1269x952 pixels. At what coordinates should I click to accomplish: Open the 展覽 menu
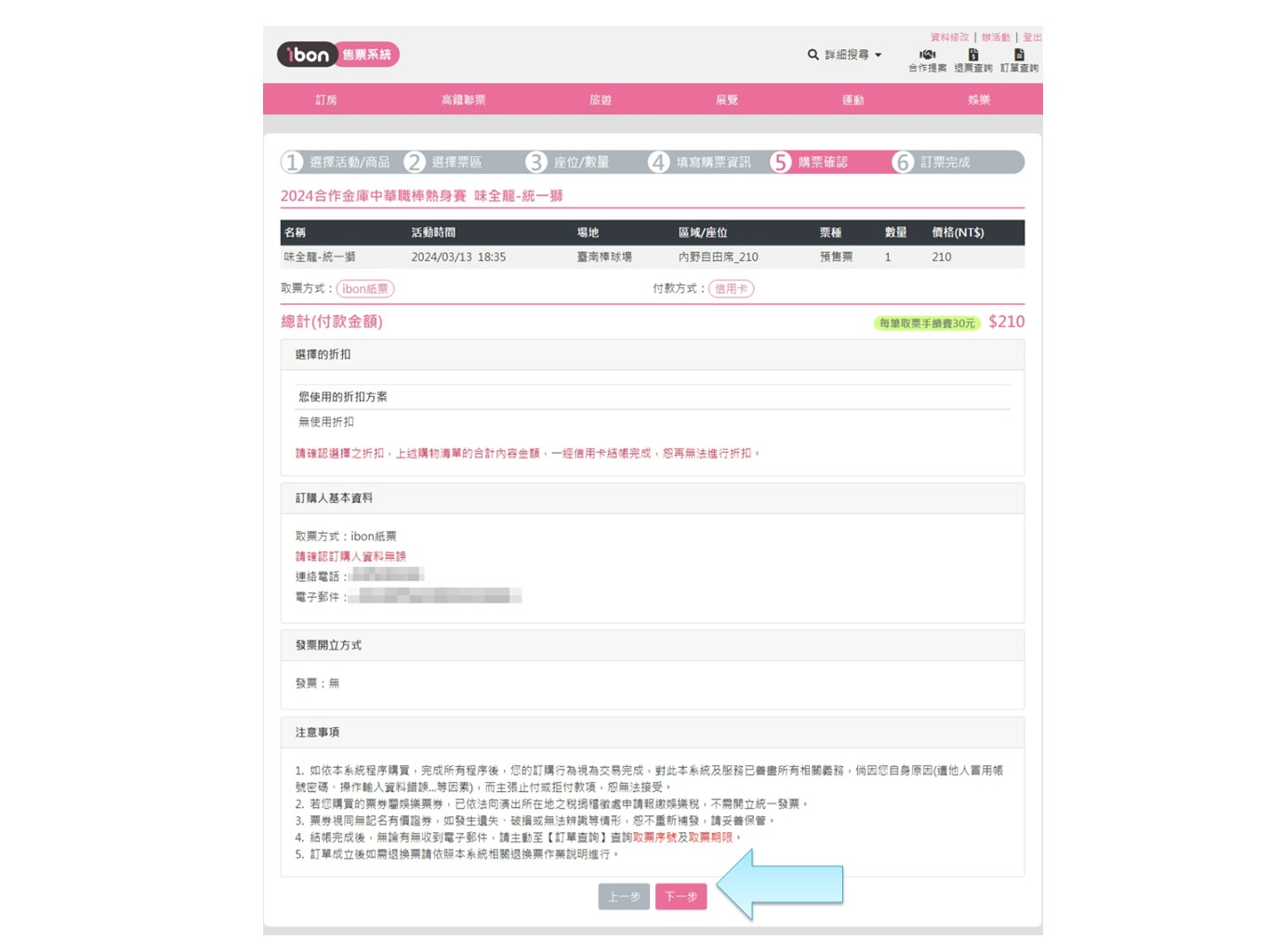click(727, 99)
